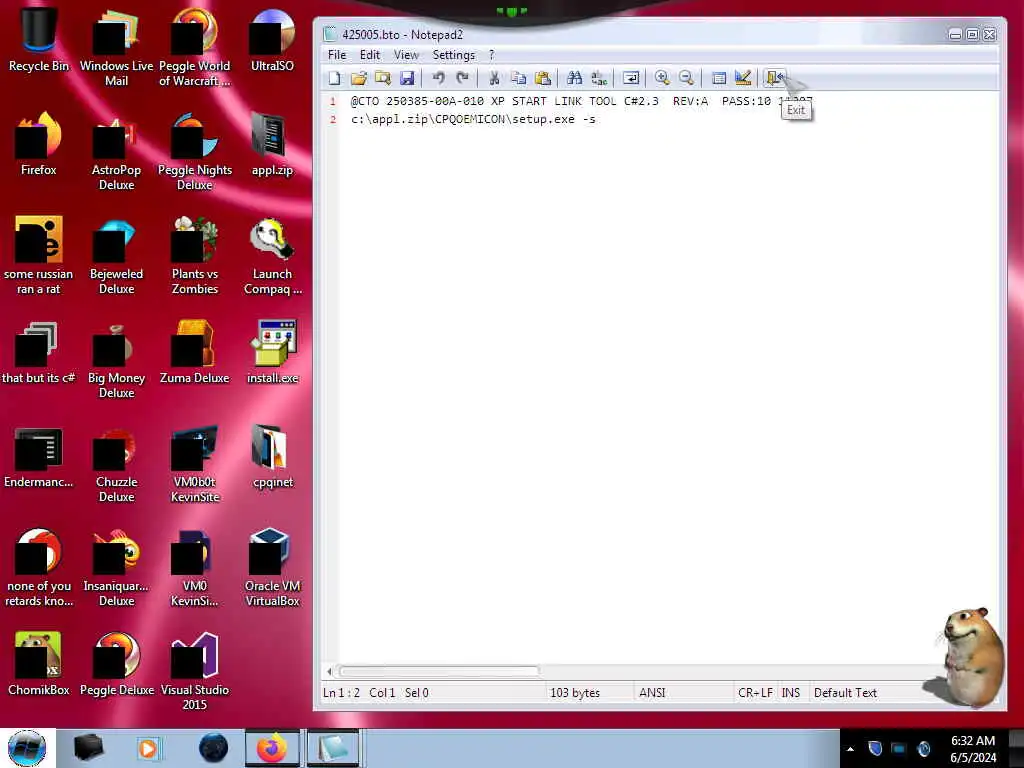Zoom in with the magnifier plus icon

662,78
